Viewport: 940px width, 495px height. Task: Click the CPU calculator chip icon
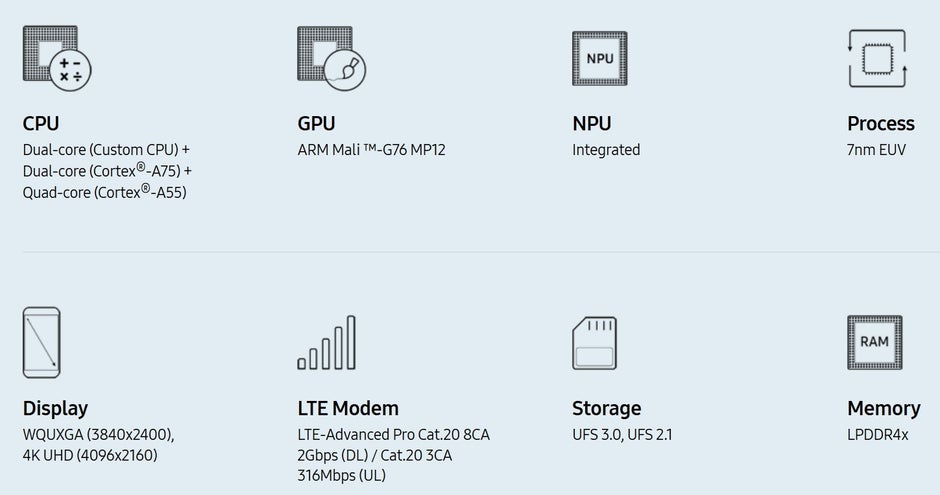[x=57, y=58]
